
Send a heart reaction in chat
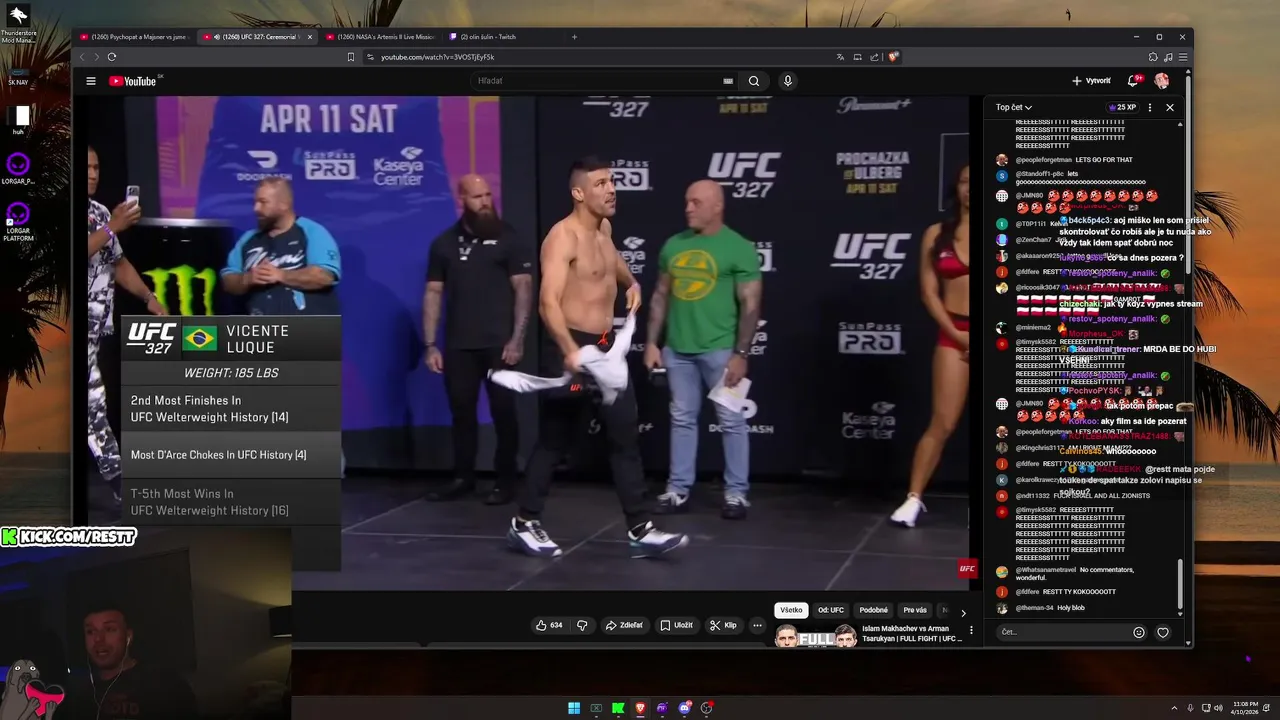(x=1162, y=632)
